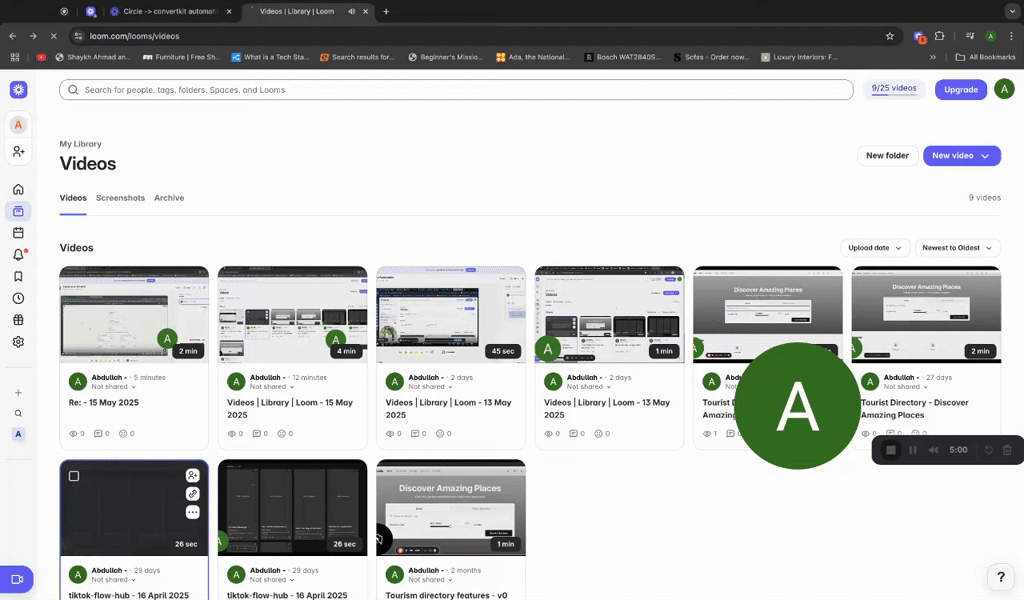Open the History clock icon in sidebar
The width and height of the screenshot is (1024, 600).
click(x=17, y=297)
